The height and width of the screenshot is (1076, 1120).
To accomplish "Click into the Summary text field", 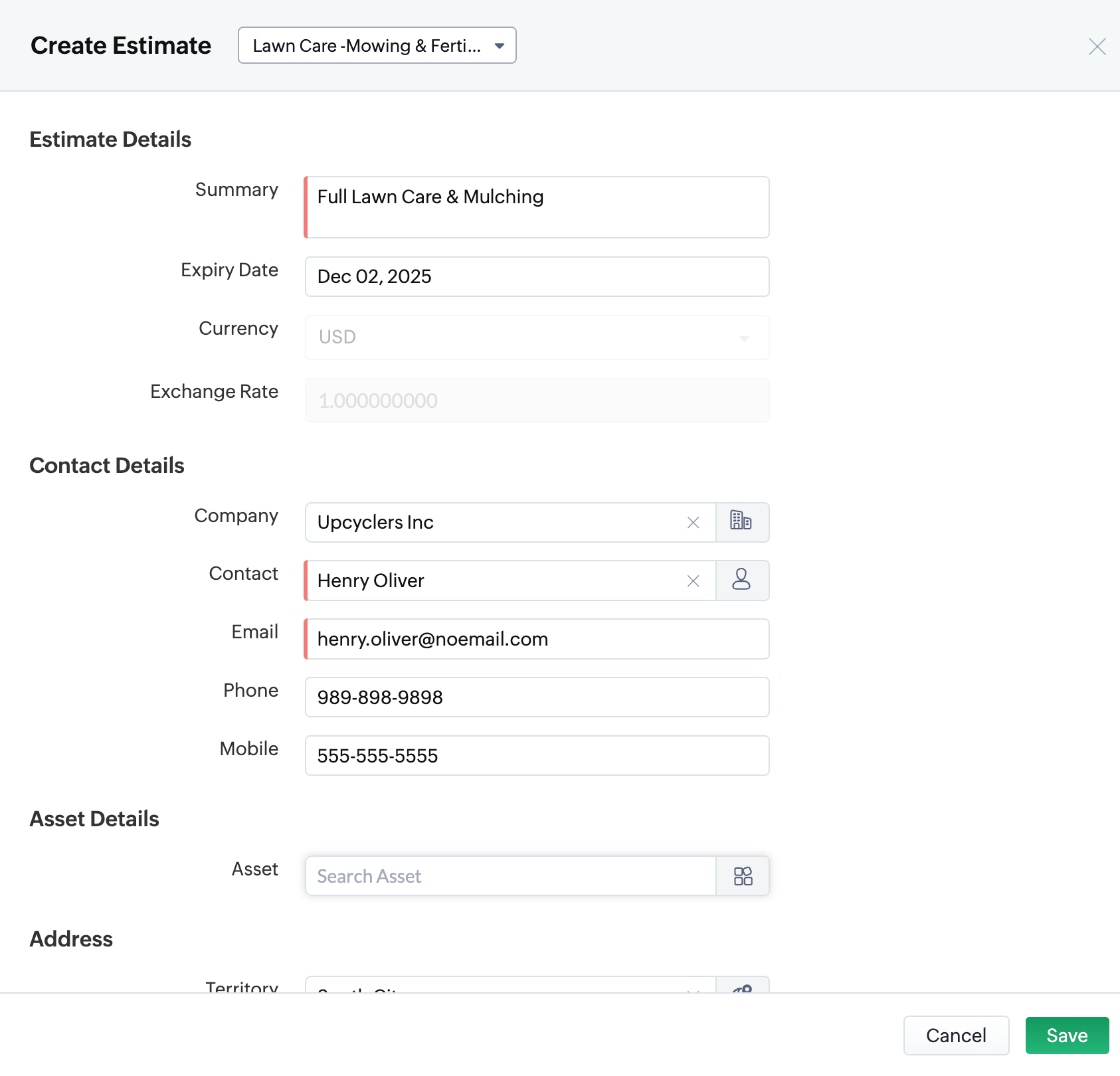I will 537,207.
